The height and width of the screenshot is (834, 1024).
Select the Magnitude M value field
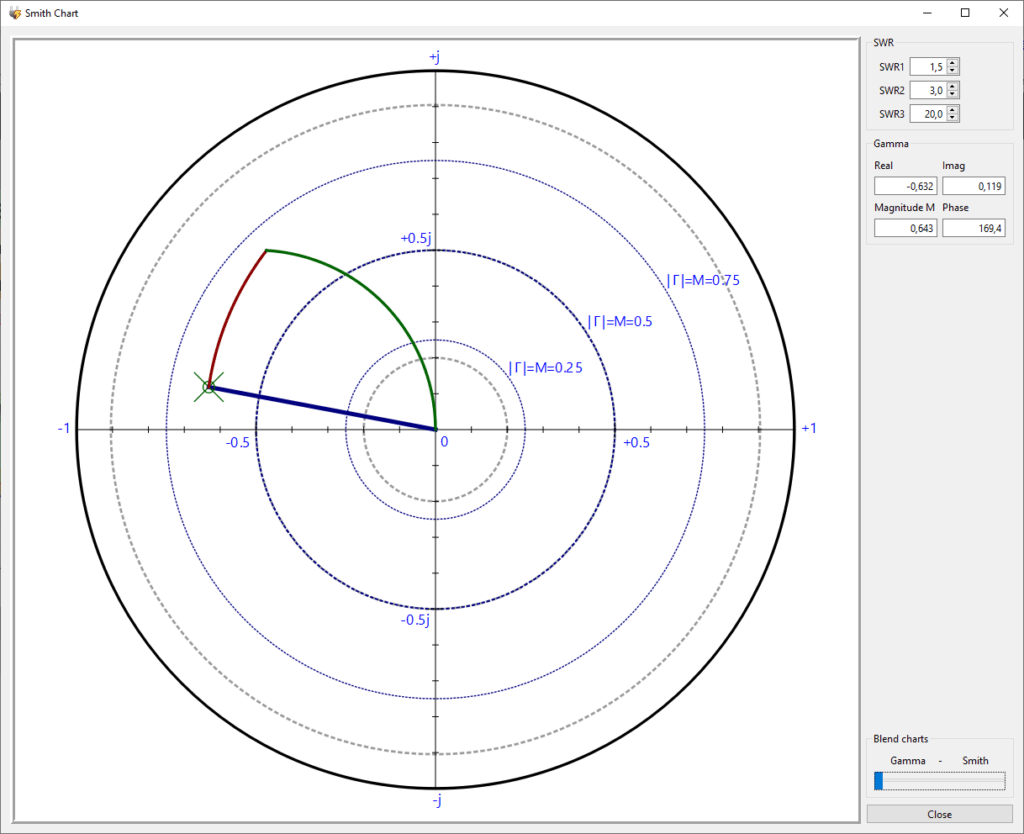(x=906, y=228)
